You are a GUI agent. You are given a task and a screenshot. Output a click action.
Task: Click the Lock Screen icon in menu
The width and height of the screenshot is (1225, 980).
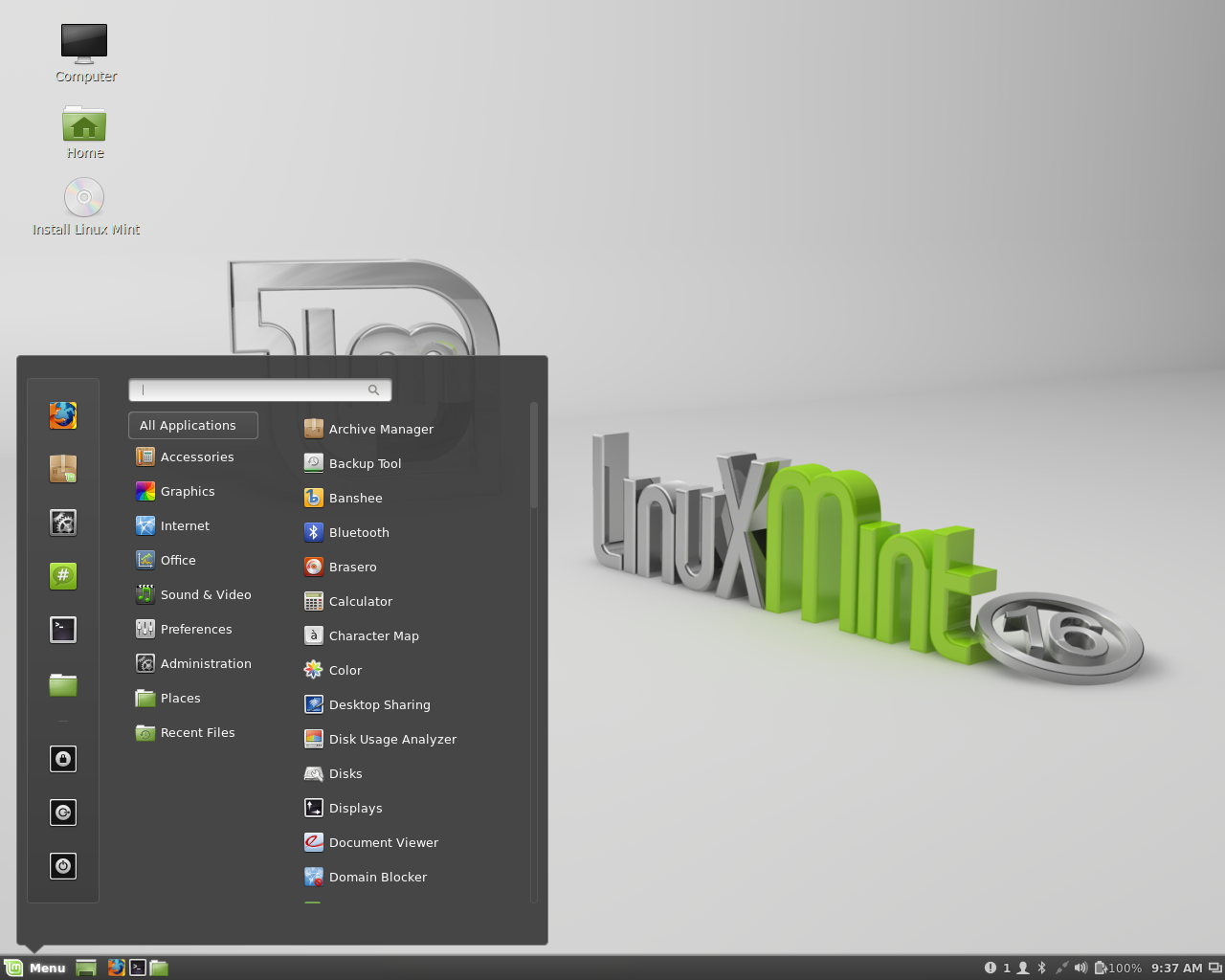[63, 759]
